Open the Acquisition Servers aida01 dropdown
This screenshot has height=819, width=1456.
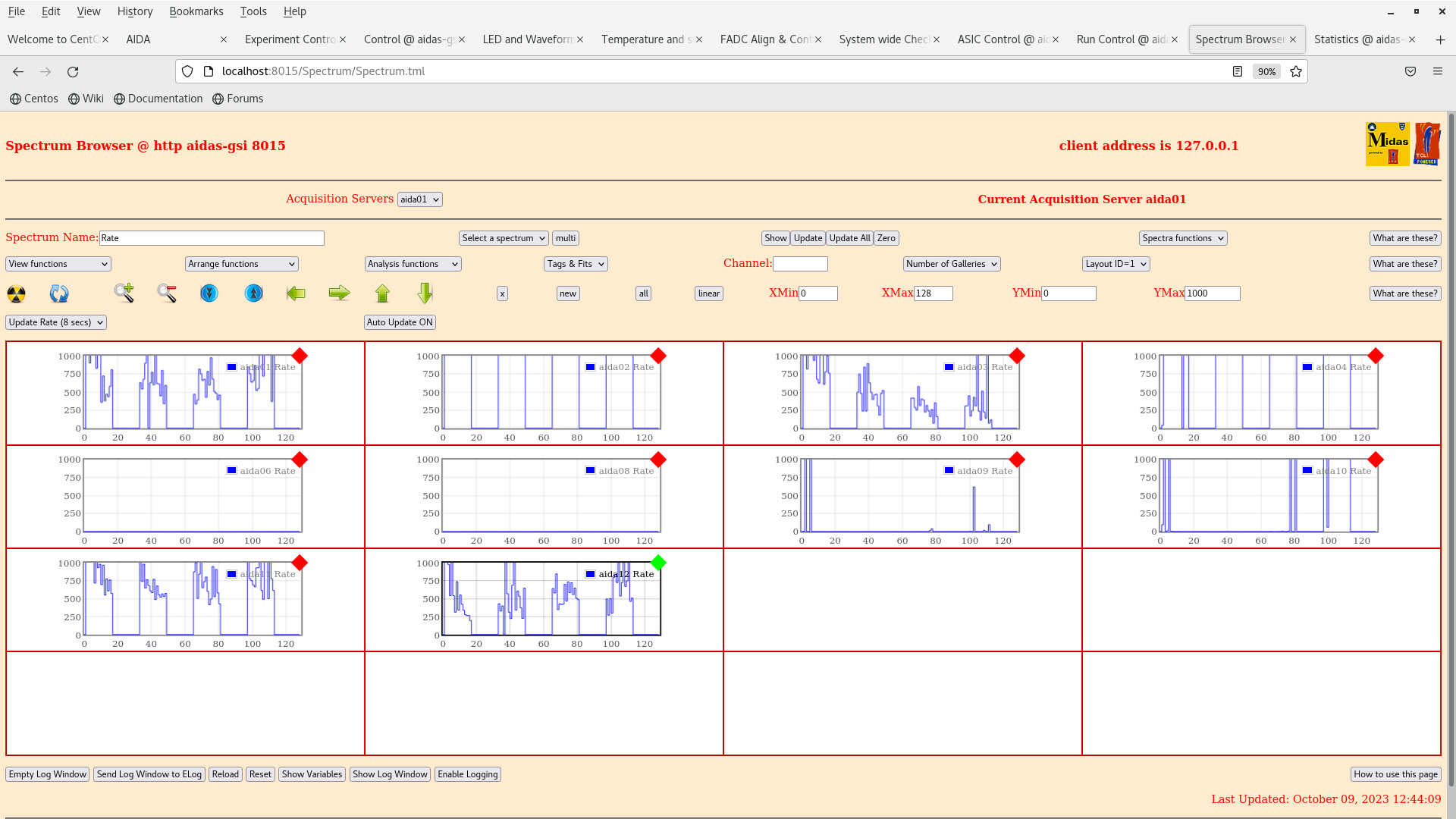(x=419, y=199)
